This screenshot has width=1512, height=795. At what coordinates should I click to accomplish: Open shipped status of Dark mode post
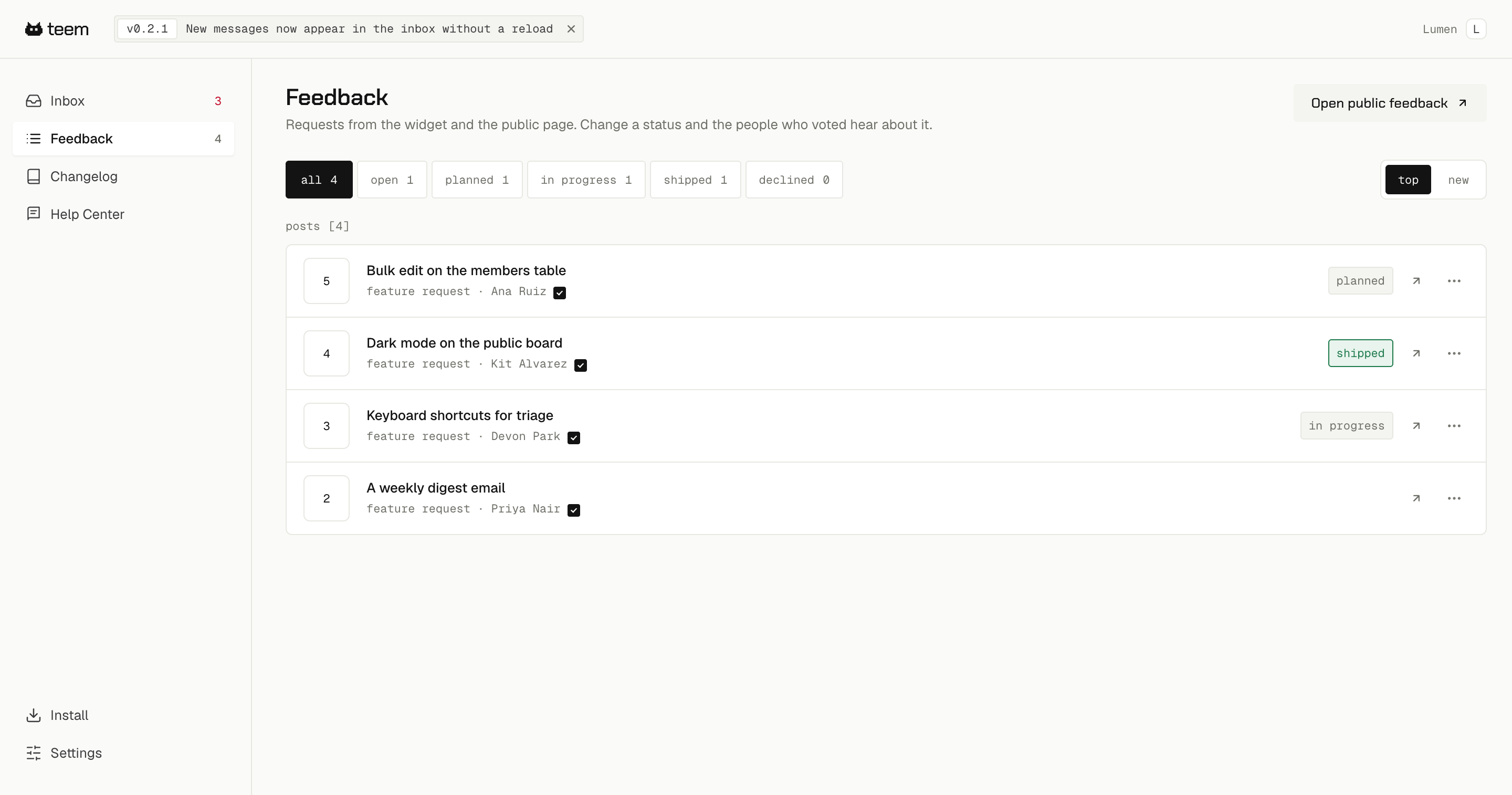pyautogui.click(x=1360, y=353)
